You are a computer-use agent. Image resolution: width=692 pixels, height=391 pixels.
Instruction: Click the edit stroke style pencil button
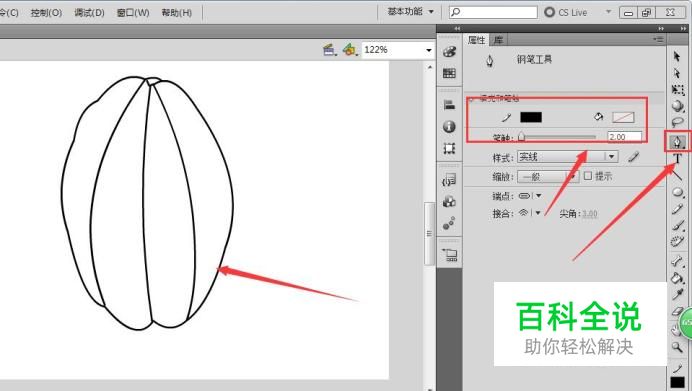pyautogui.click(x=634, y=157)
